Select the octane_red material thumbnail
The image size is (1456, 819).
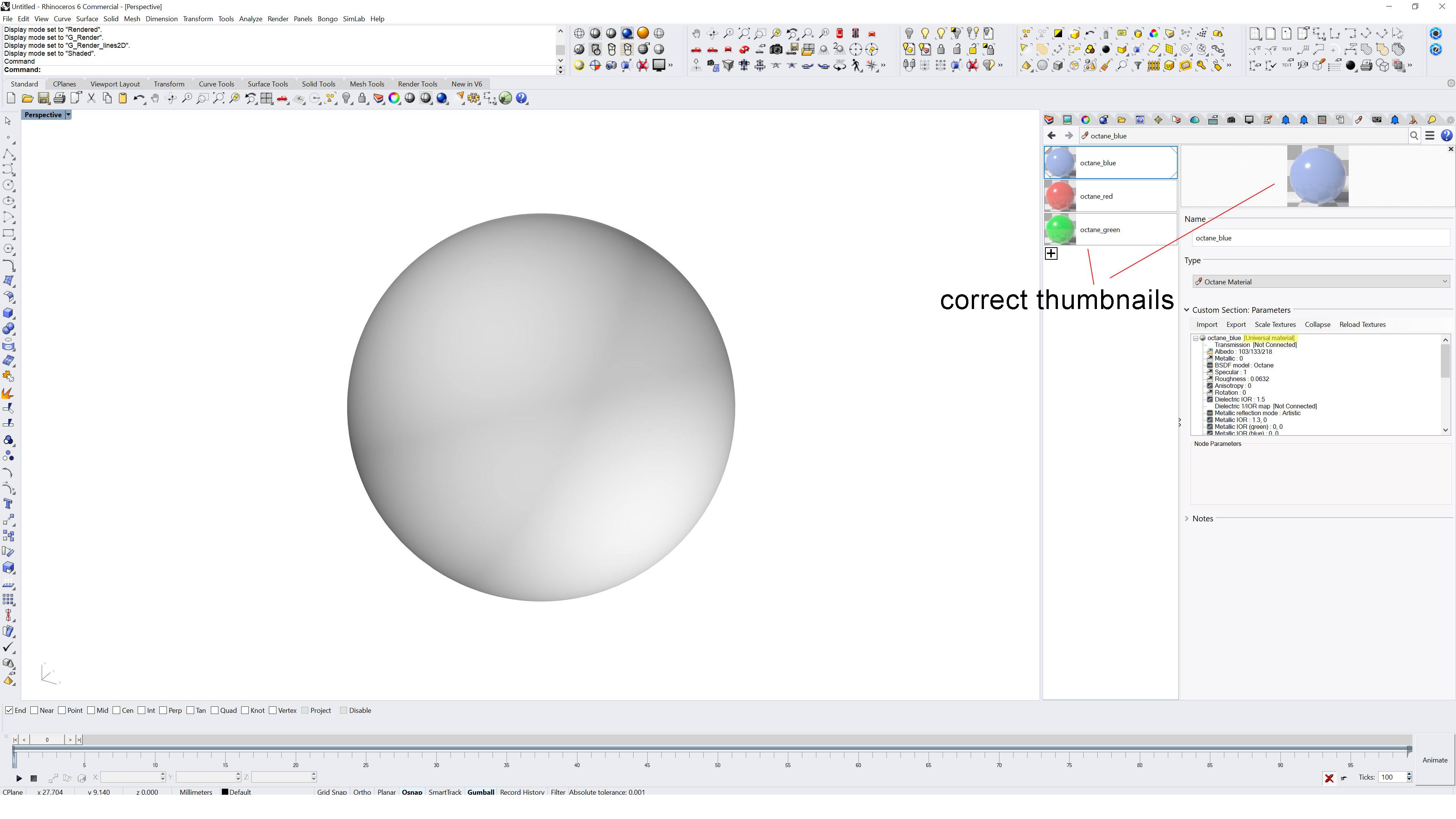pos(1060,196)
